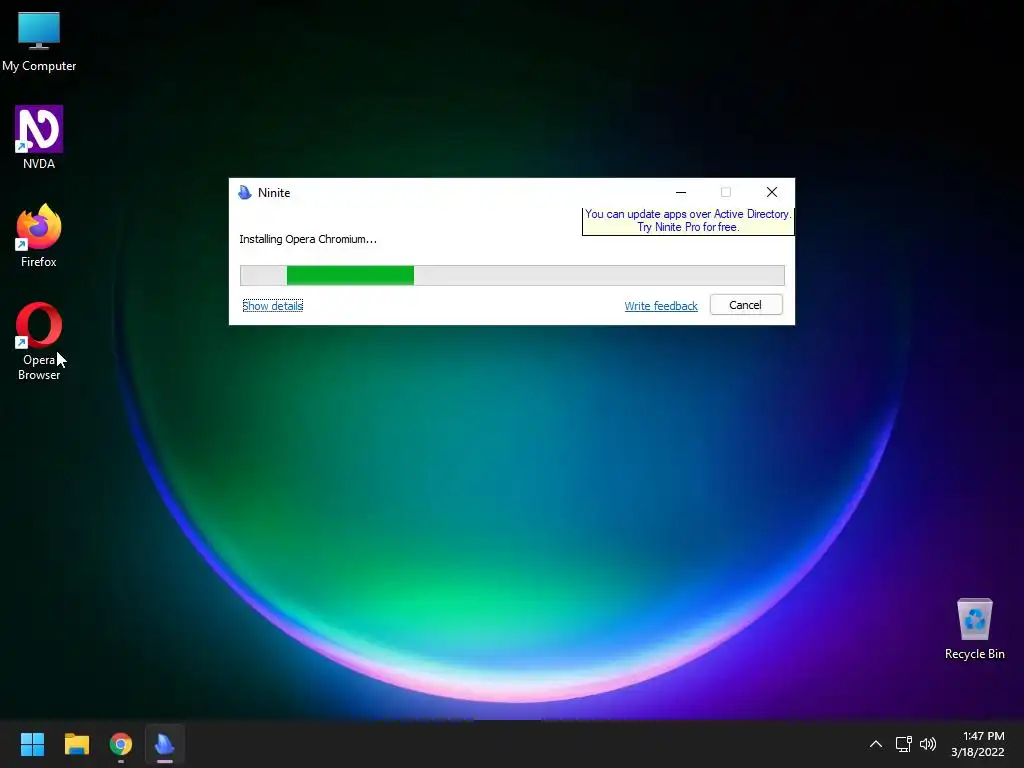The image size is (1024, 768).
Task: Open the taskbar clock and date
Action: (x=978, y=744)
